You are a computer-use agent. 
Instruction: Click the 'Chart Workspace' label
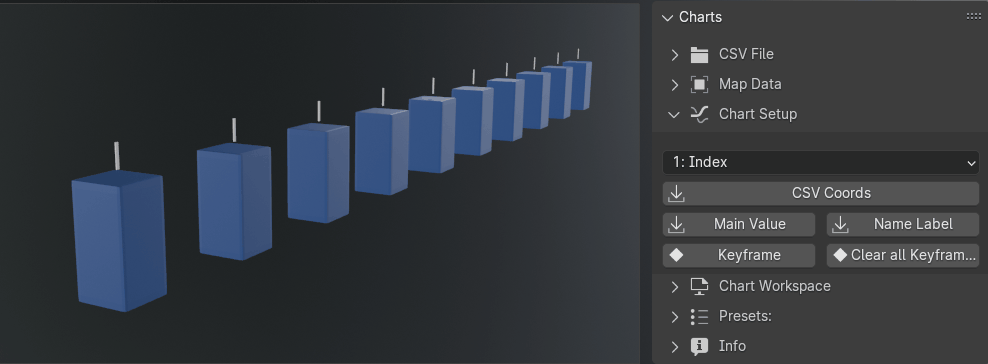[x=774, y=287]
